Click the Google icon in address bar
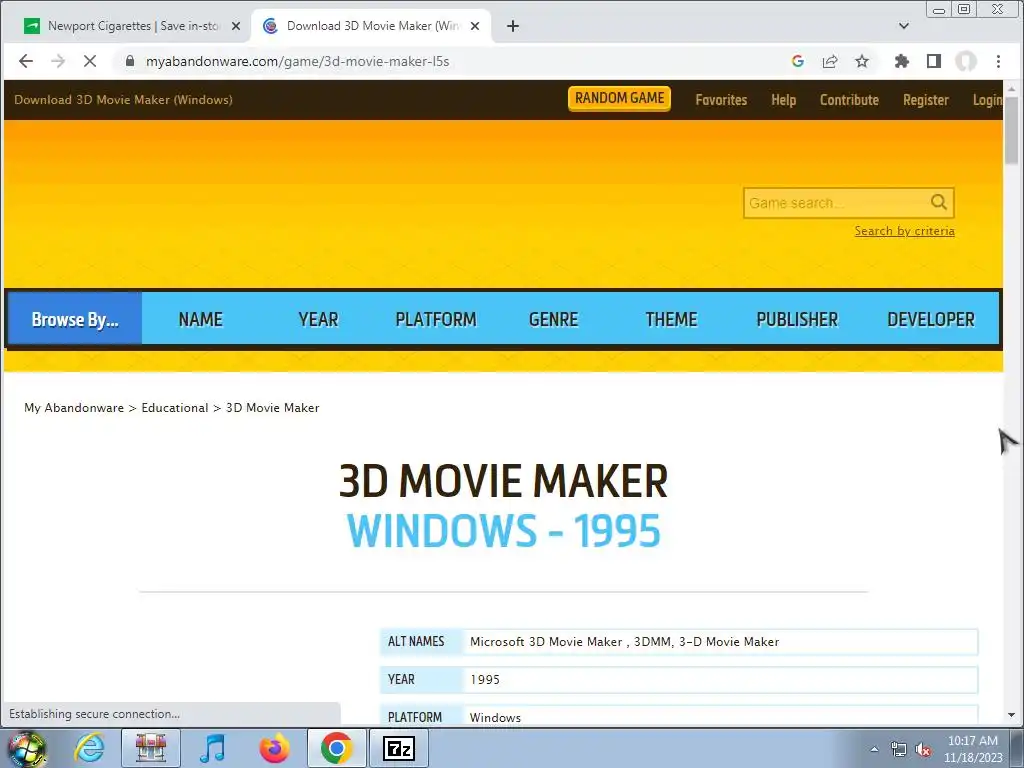 point(797,61)
